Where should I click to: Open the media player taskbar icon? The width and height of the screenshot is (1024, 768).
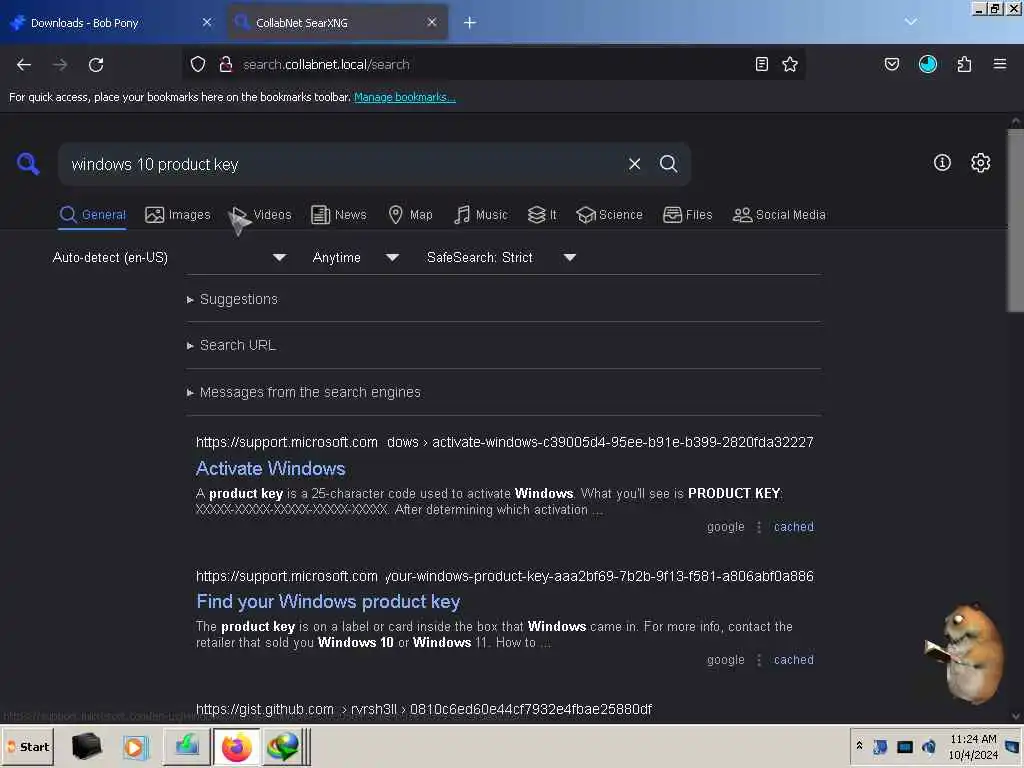(136, 746)
